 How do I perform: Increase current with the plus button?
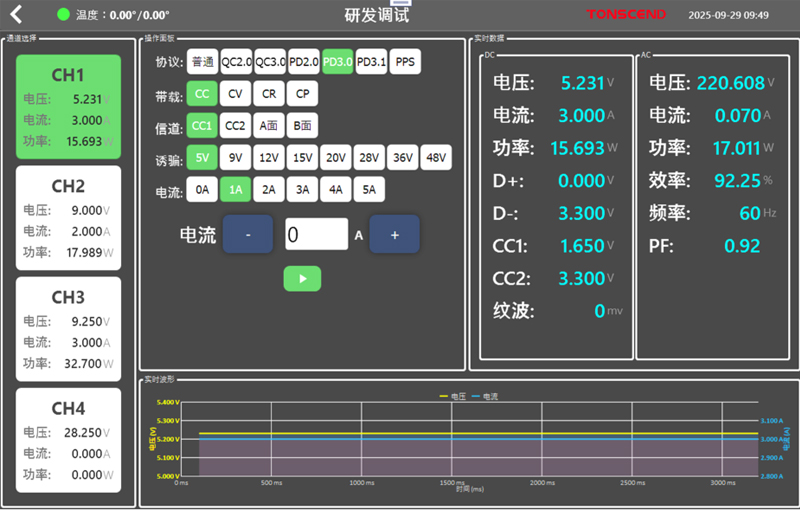394,235
